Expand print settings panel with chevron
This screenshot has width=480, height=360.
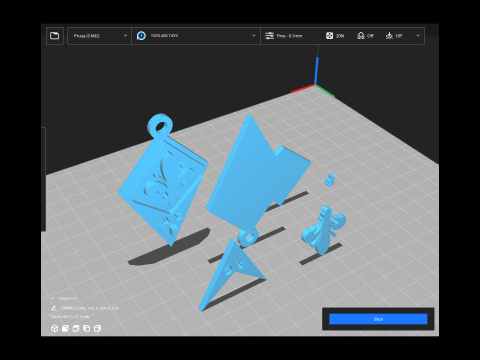[x=418, y=36]
